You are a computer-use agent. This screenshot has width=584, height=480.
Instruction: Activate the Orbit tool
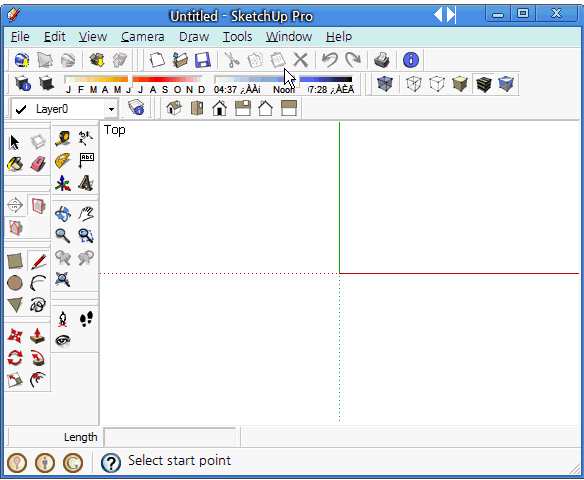(63, 214)
